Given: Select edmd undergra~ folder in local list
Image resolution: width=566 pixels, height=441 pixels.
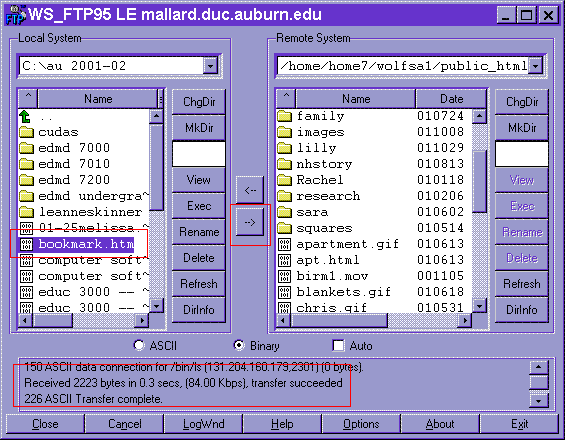Looking at the screenshot, I should 84,196.
